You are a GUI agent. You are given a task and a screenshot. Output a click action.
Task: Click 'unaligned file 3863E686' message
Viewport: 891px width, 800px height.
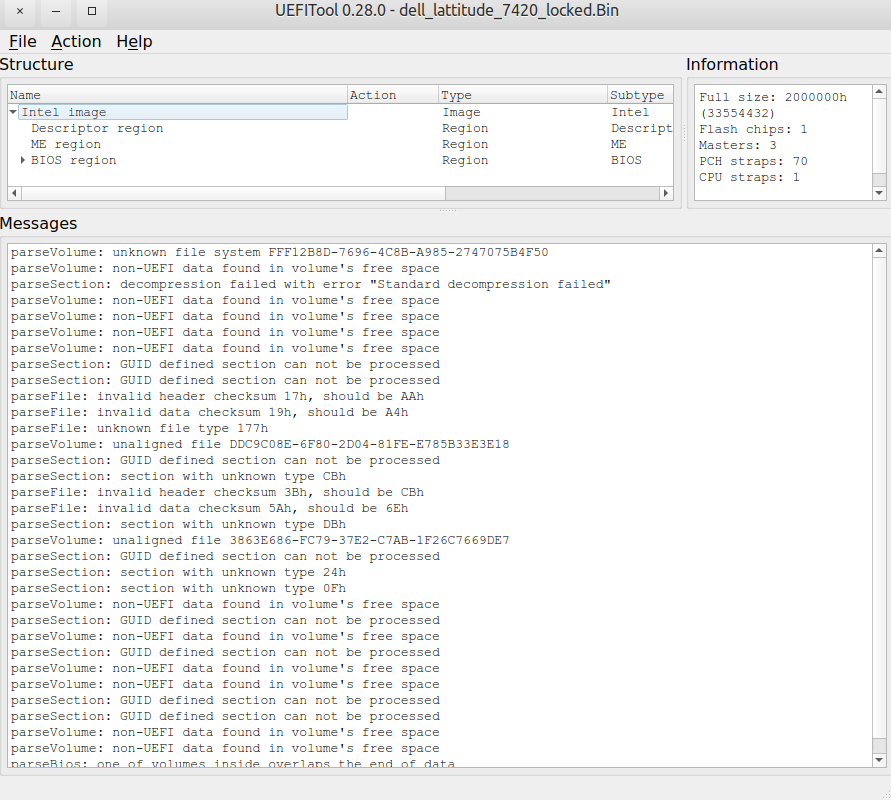point(260,540)
